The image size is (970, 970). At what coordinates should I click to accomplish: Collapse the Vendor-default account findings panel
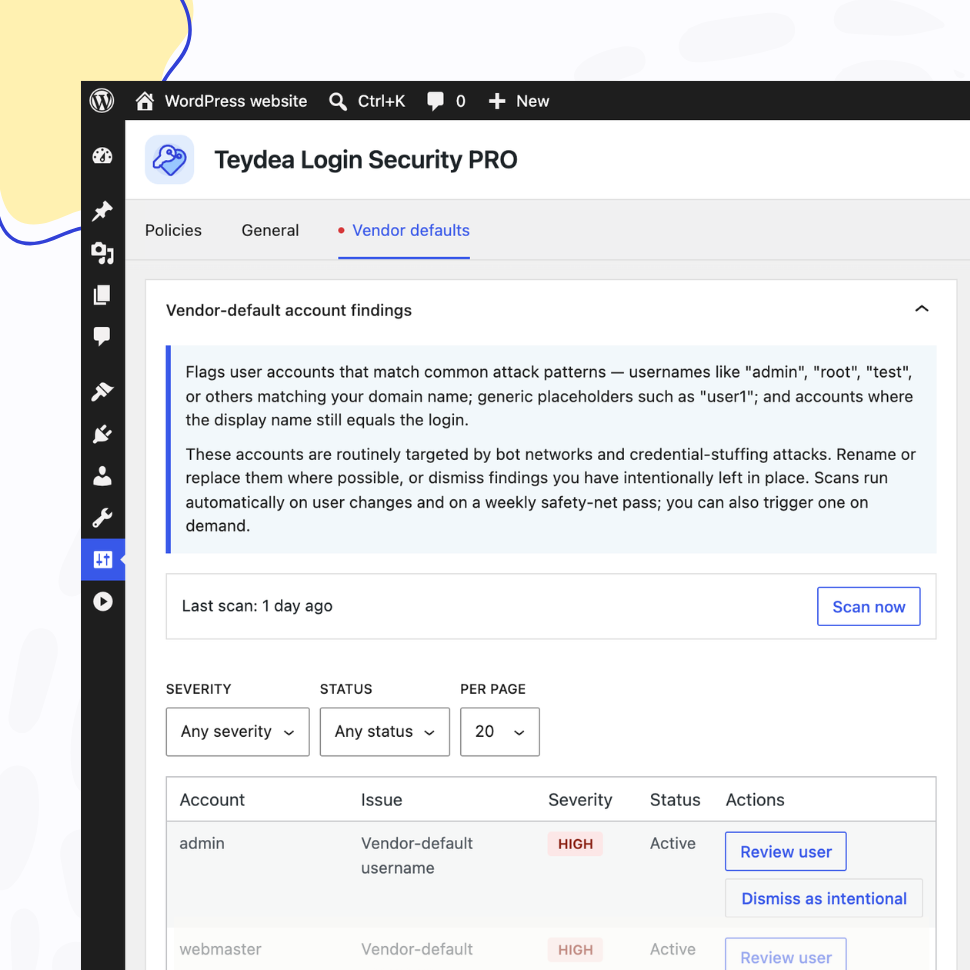click(x=922, y=309)
